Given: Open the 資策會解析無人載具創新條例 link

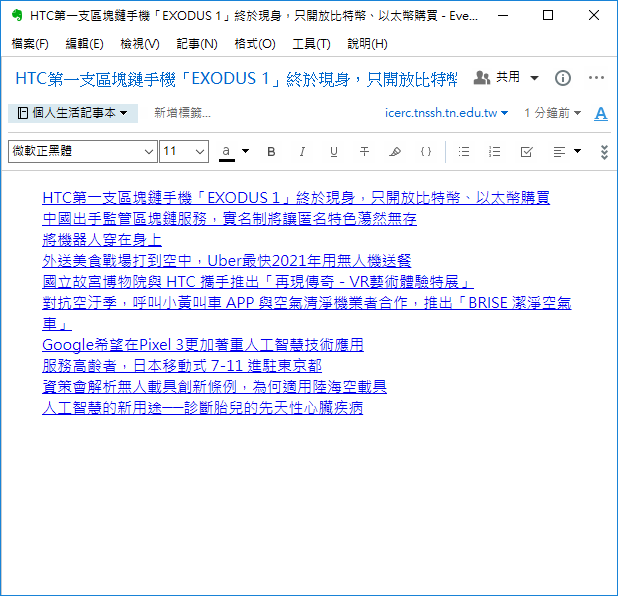Looking at the screenshot, I should [x=214, y=387].
